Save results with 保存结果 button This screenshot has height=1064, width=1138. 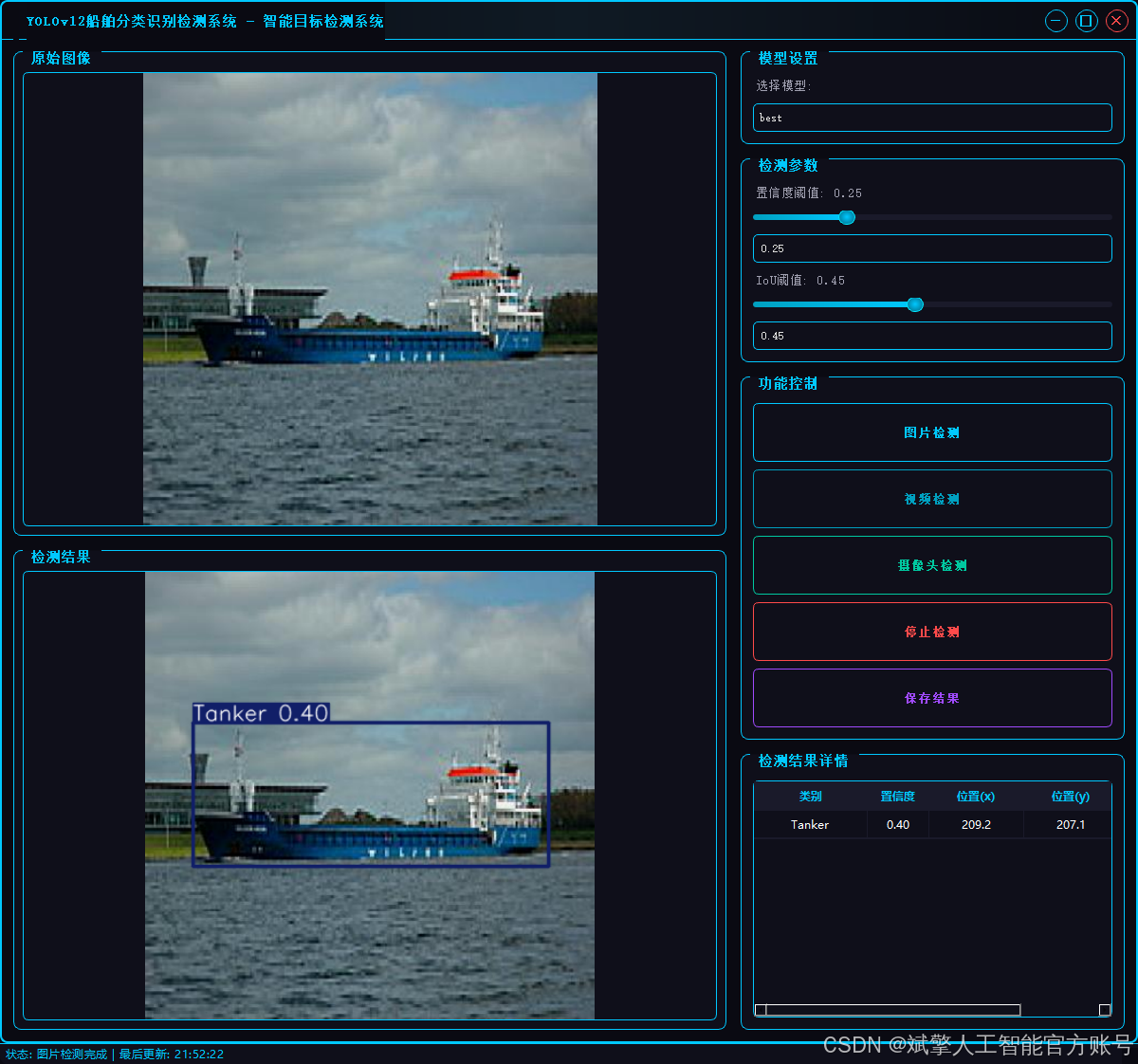click(x=932, y=698)
